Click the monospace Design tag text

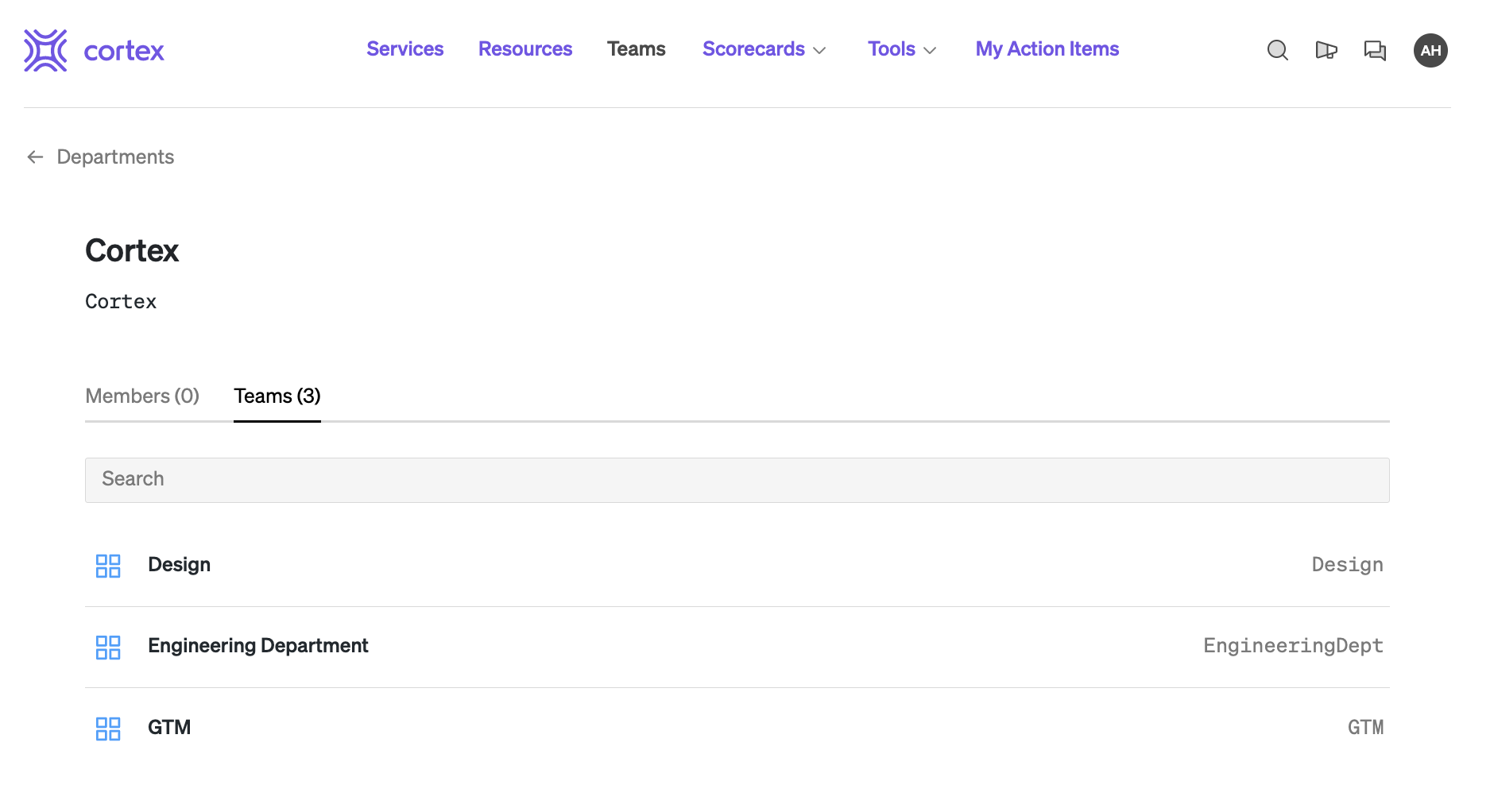pos(1347,565)
